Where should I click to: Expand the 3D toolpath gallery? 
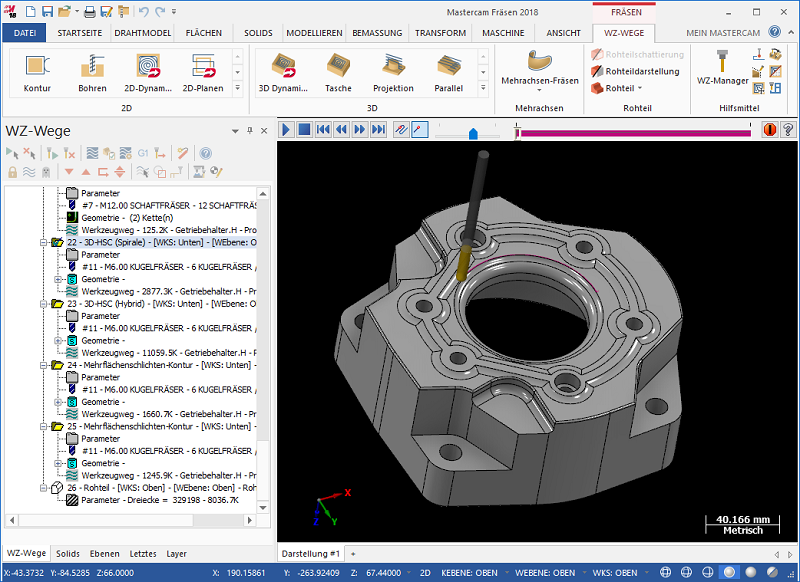coord(483,88)
